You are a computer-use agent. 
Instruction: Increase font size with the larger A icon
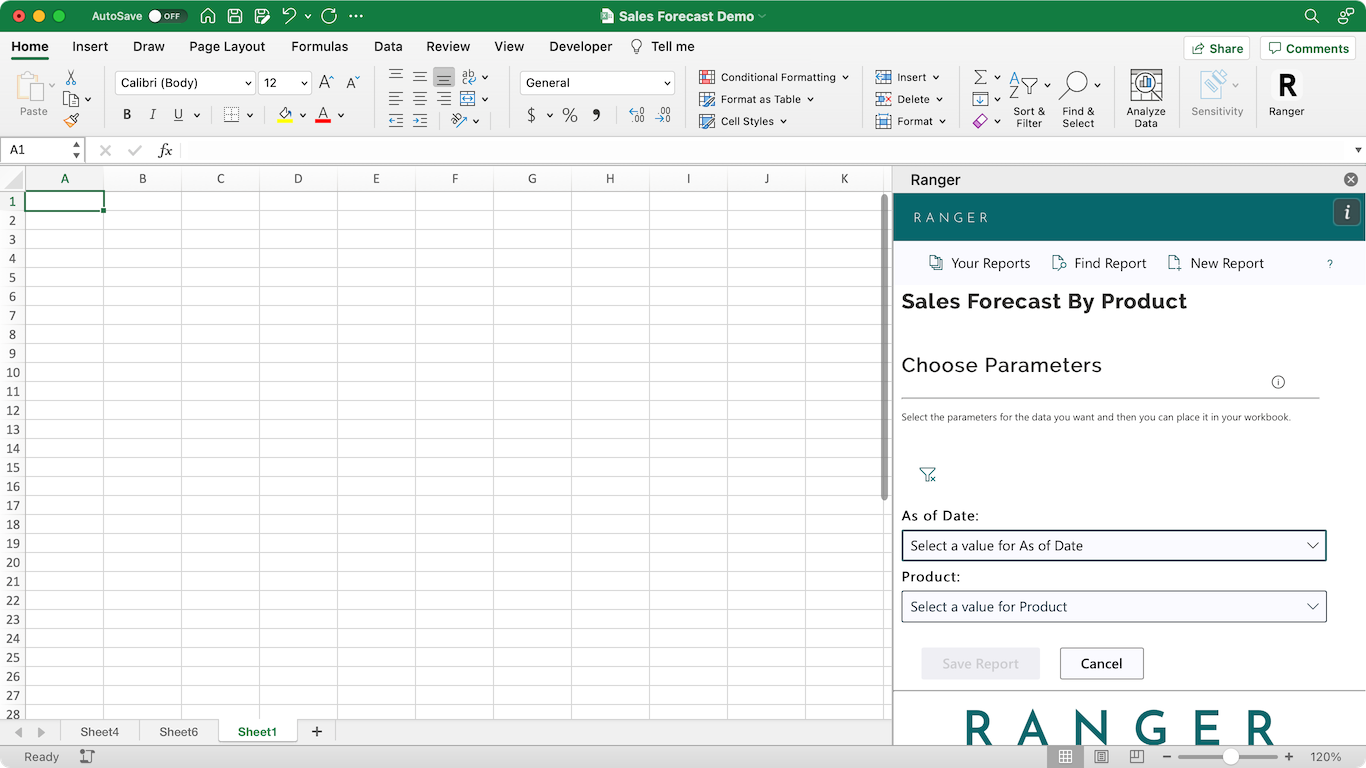(326, 83)
